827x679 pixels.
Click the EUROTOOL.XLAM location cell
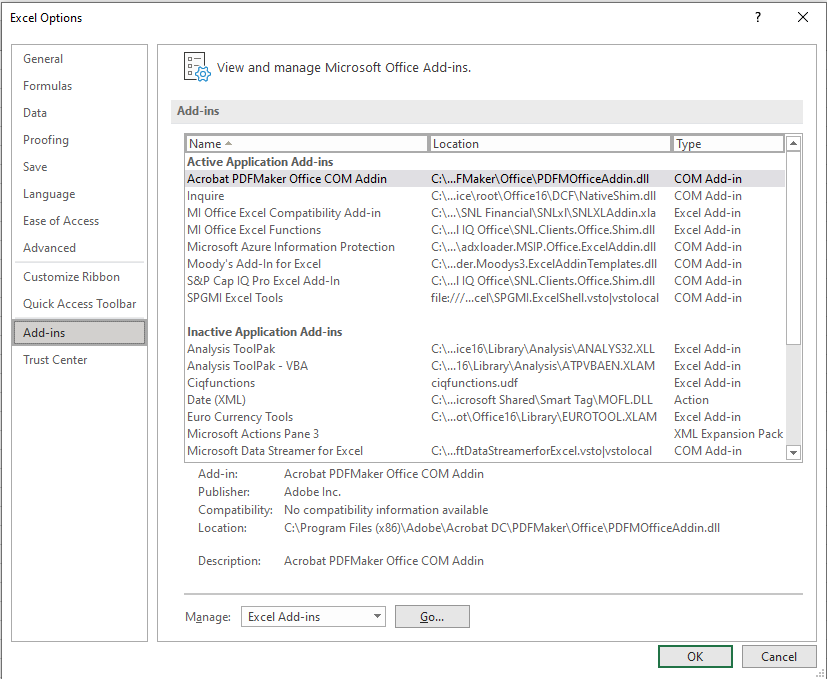point(544,417)
